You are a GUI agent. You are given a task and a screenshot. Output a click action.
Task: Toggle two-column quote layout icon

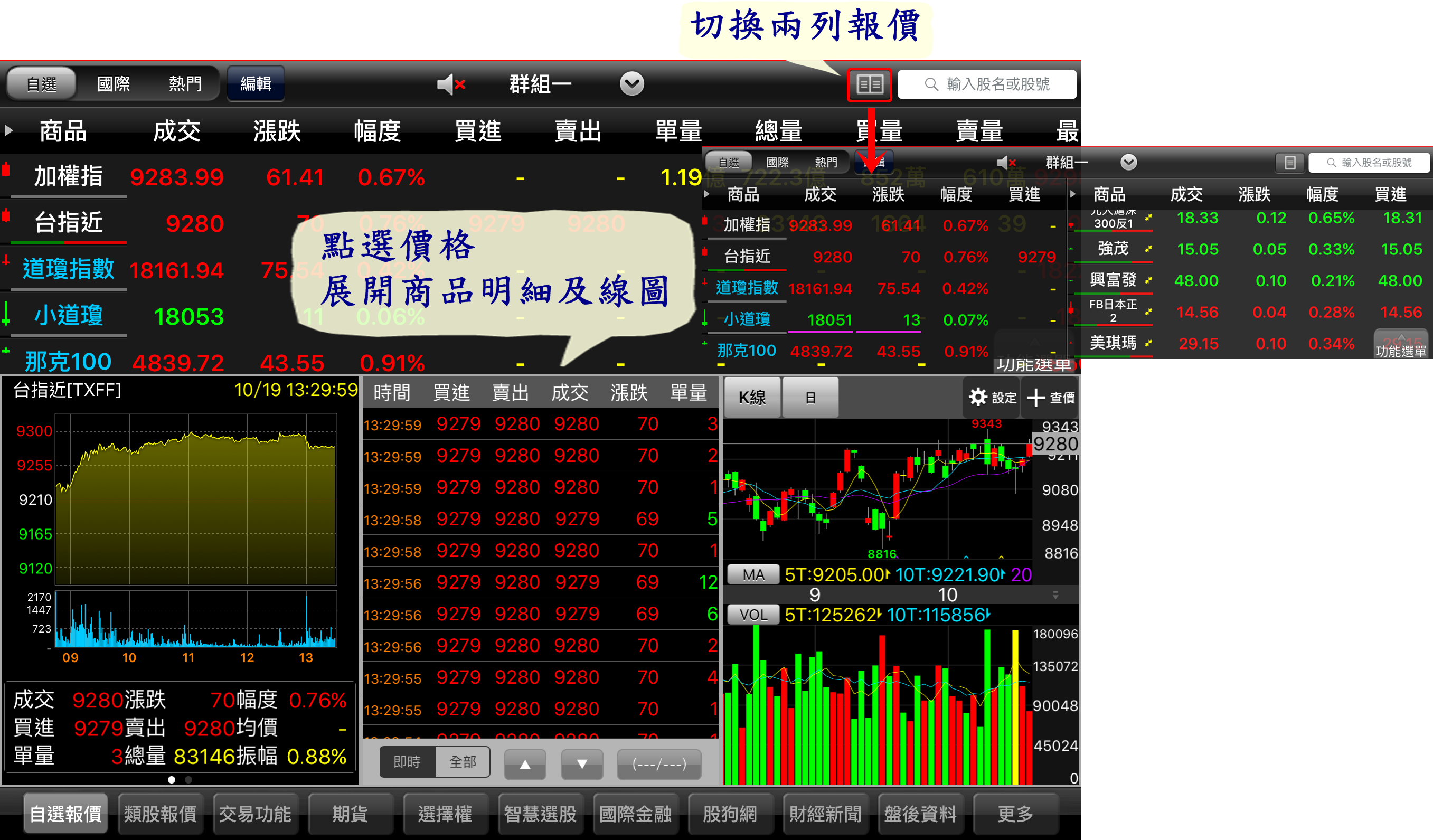click(x=869, y=85)
